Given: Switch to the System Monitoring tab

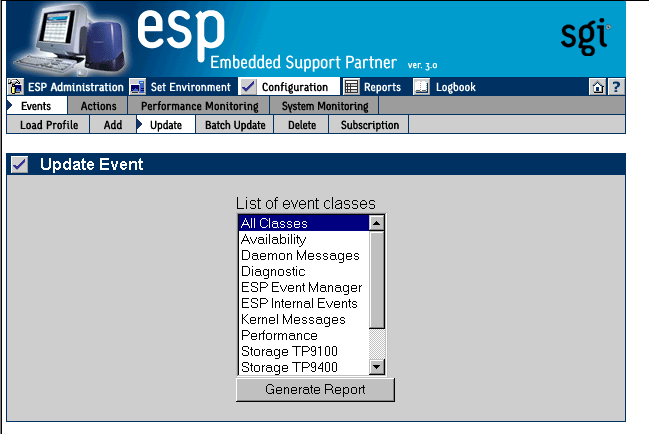Looking at the screenshot, I should [325, 106].
